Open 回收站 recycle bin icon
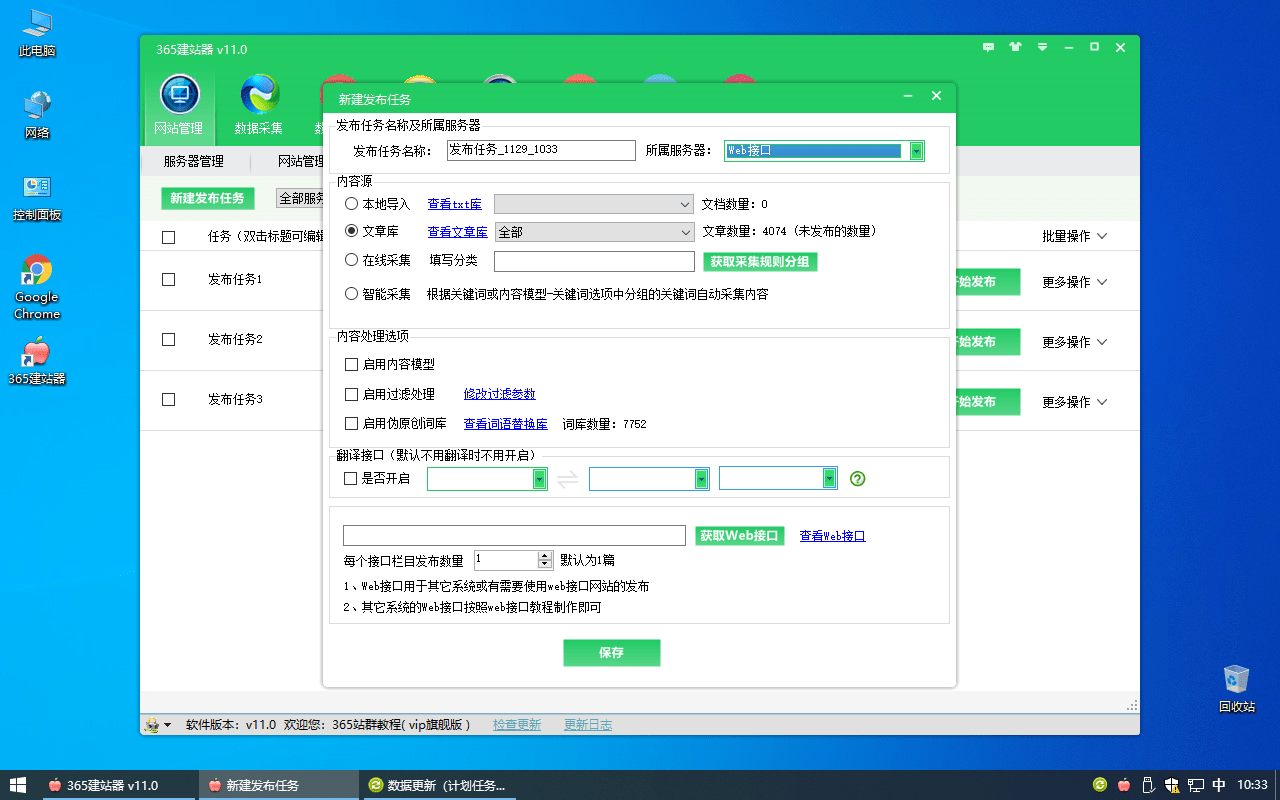Viewport: 1280px width, 800px height. pyautogui.click(x=1237, y=688)
